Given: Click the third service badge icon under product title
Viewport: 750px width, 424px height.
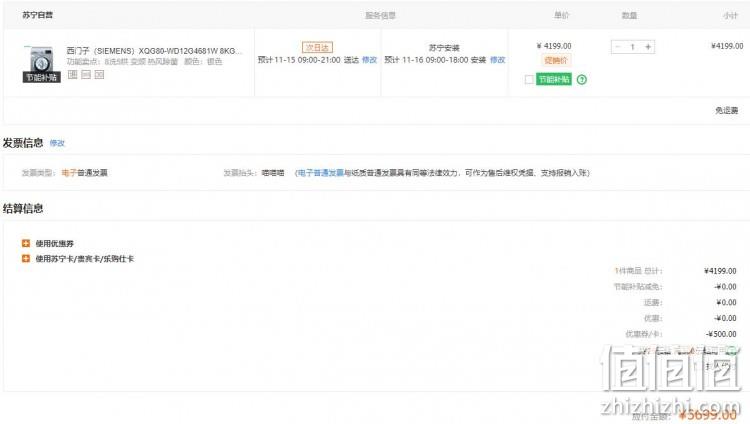Looking at the screenshot, I should [x=99, y=74].
